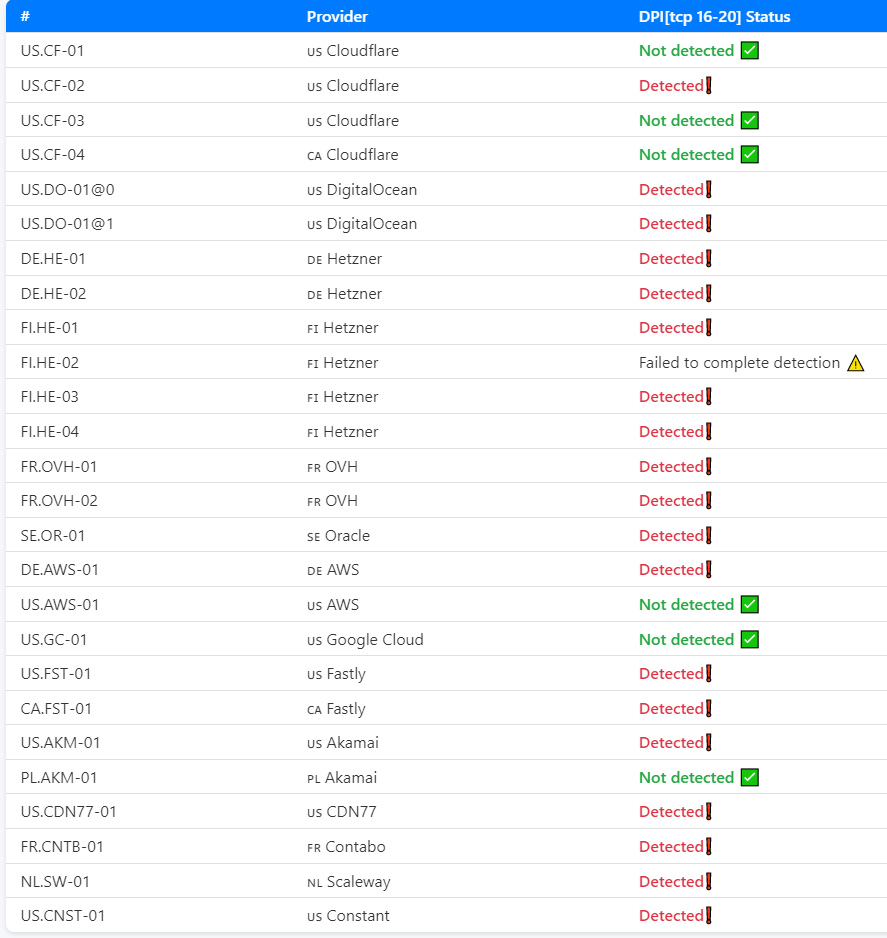The image size is (887, 938).
Task: Click the green checkmark icon in US.CF-04 row
Action: [749, 155]
